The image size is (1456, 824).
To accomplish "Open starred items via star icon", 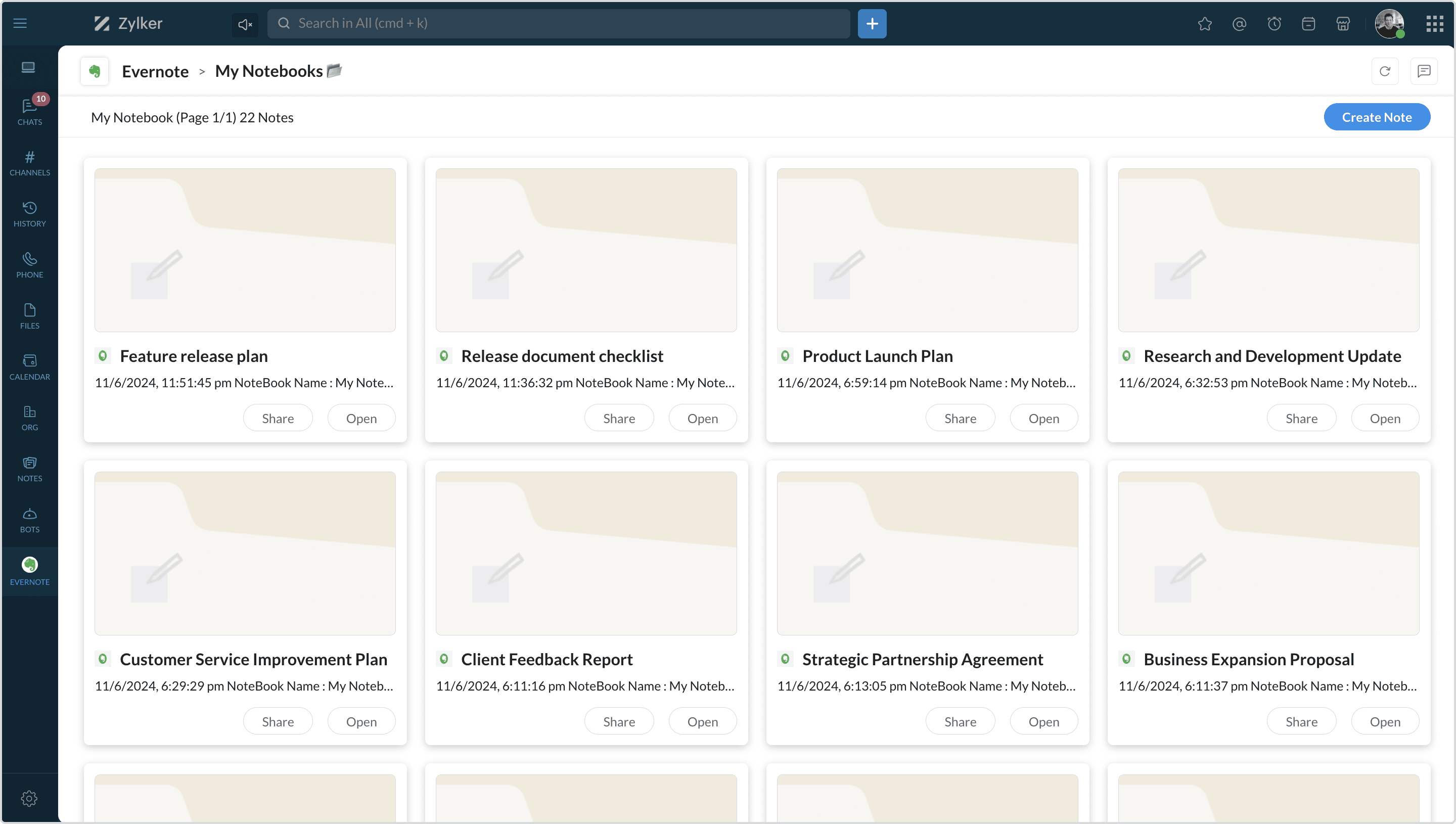I will [1204, 24].
